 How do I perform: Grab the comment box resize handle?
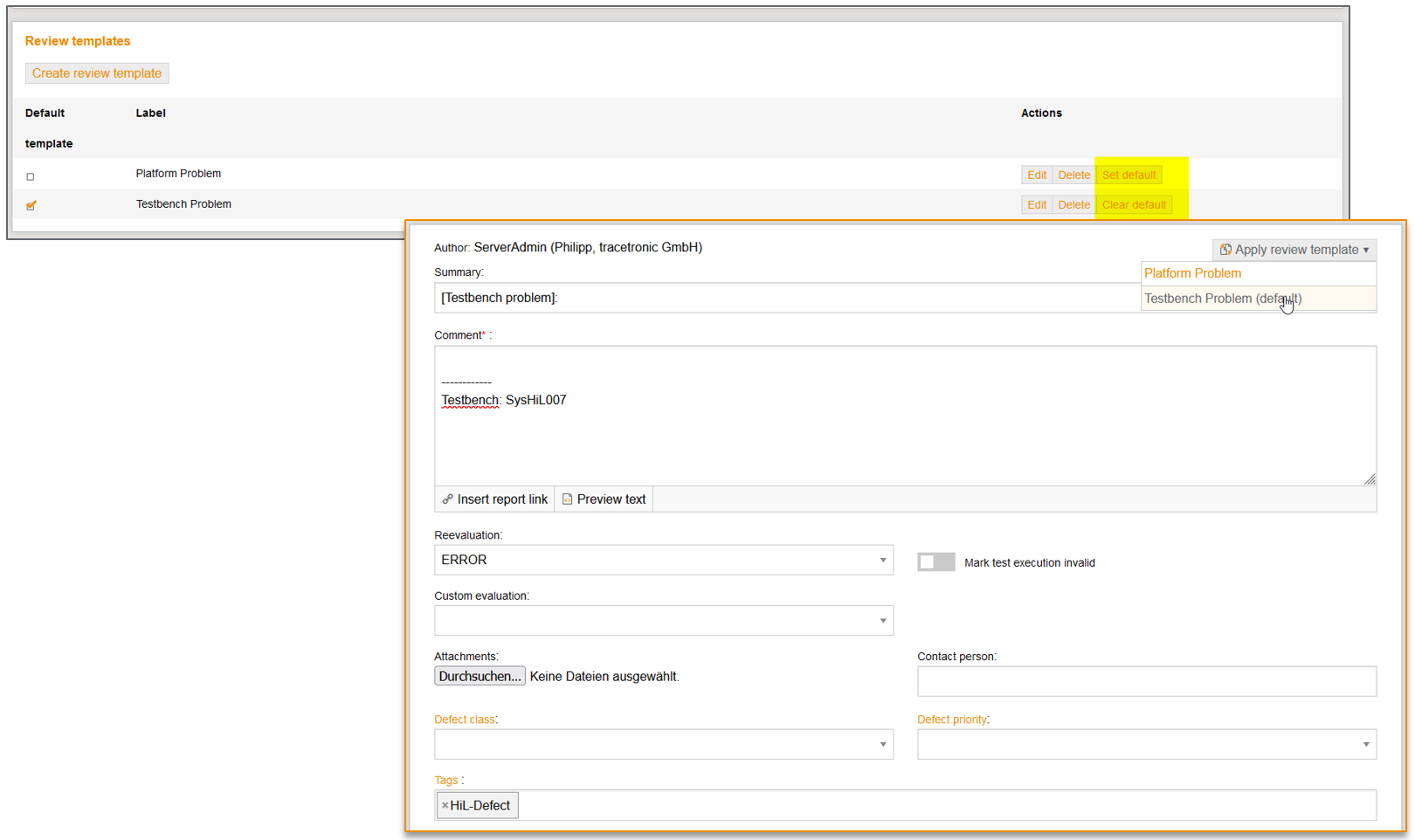pyautogui.click(x=1369, y=479)
